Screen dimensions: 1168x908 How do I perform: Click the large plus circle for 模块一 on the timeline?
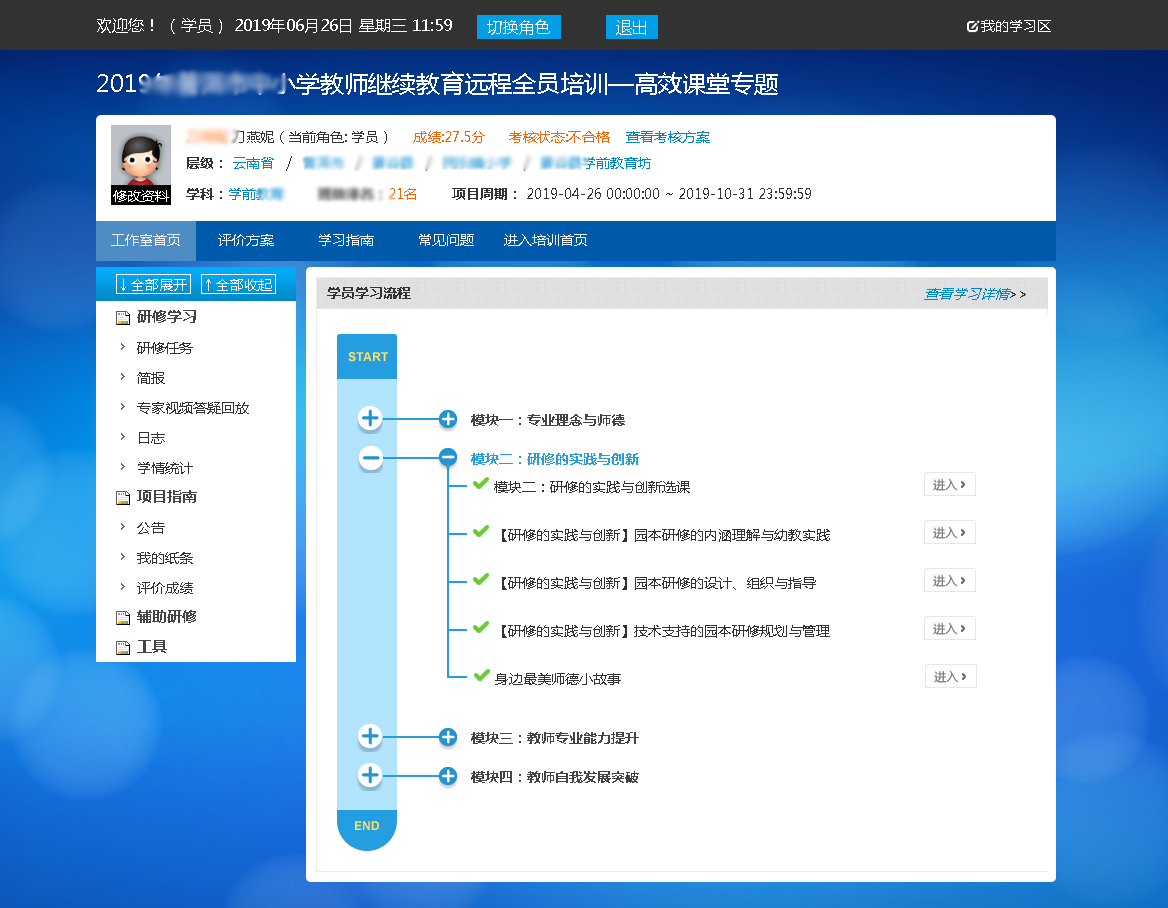pos(370,419)
